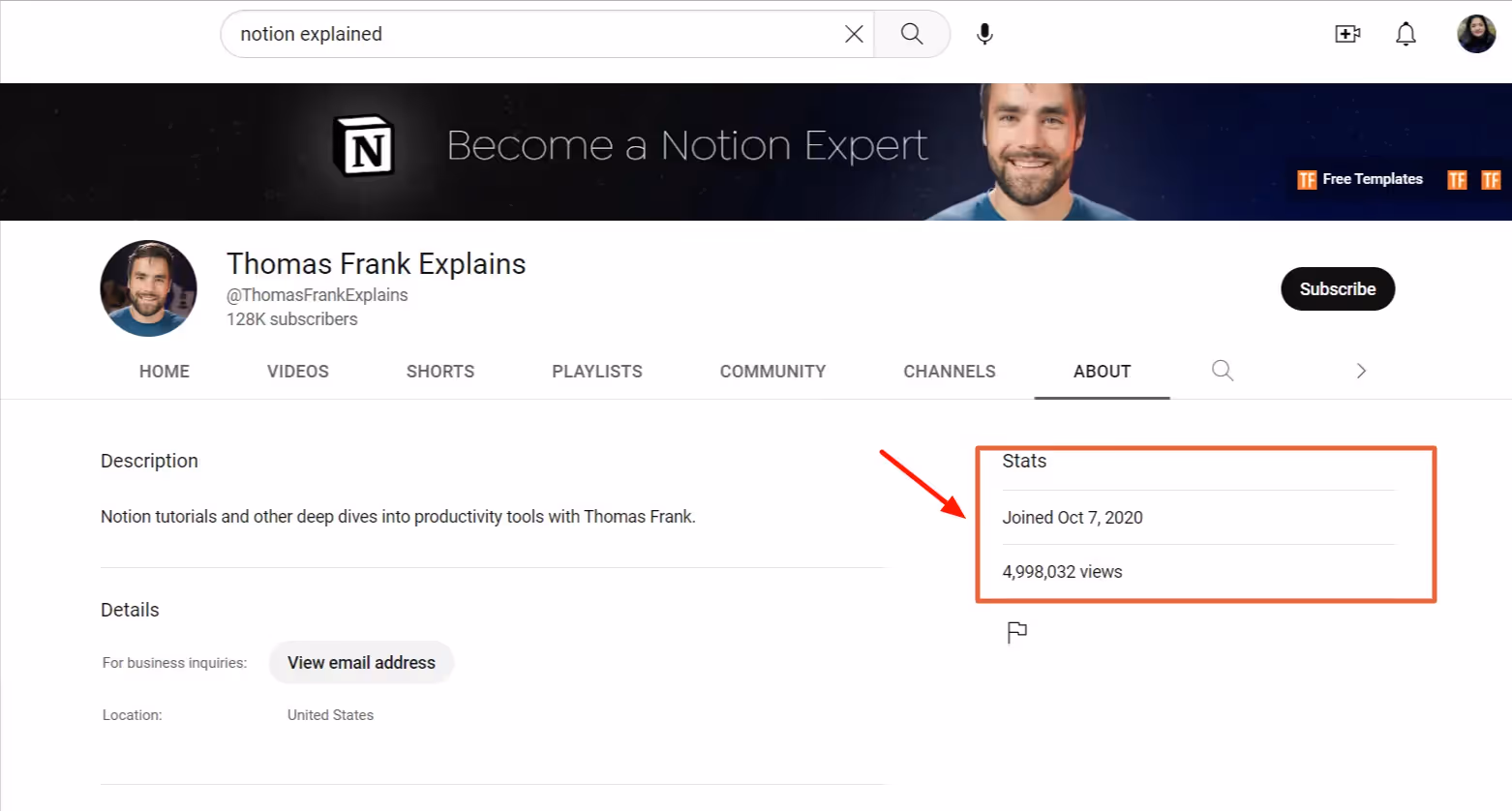Click the last TF icon in banner
1512x811 pixels.
[x=1491, y=180]
